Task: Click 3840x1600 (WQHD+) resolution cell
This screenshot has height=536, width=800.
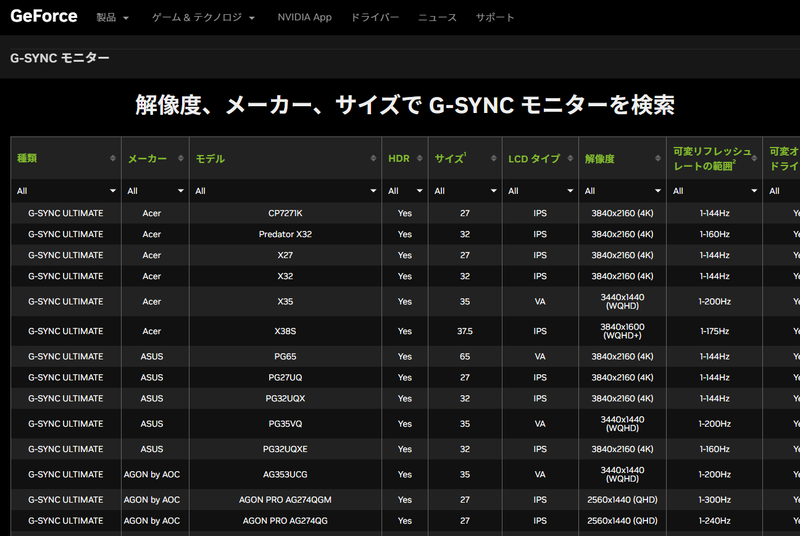Action: [x=622, y=331]
